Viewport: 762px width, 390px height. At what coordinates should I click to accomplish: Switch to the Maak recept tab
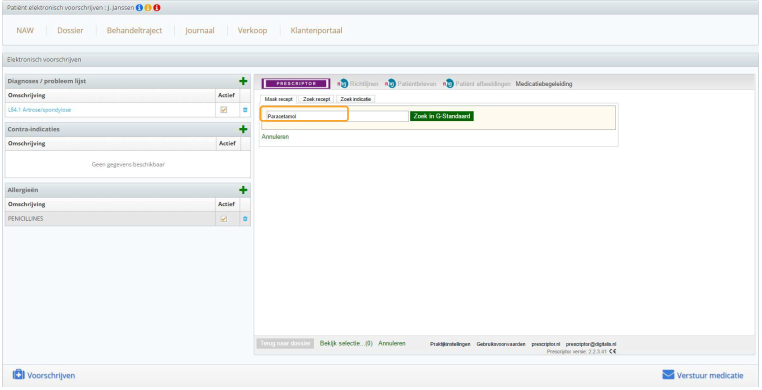coord(278,99)
